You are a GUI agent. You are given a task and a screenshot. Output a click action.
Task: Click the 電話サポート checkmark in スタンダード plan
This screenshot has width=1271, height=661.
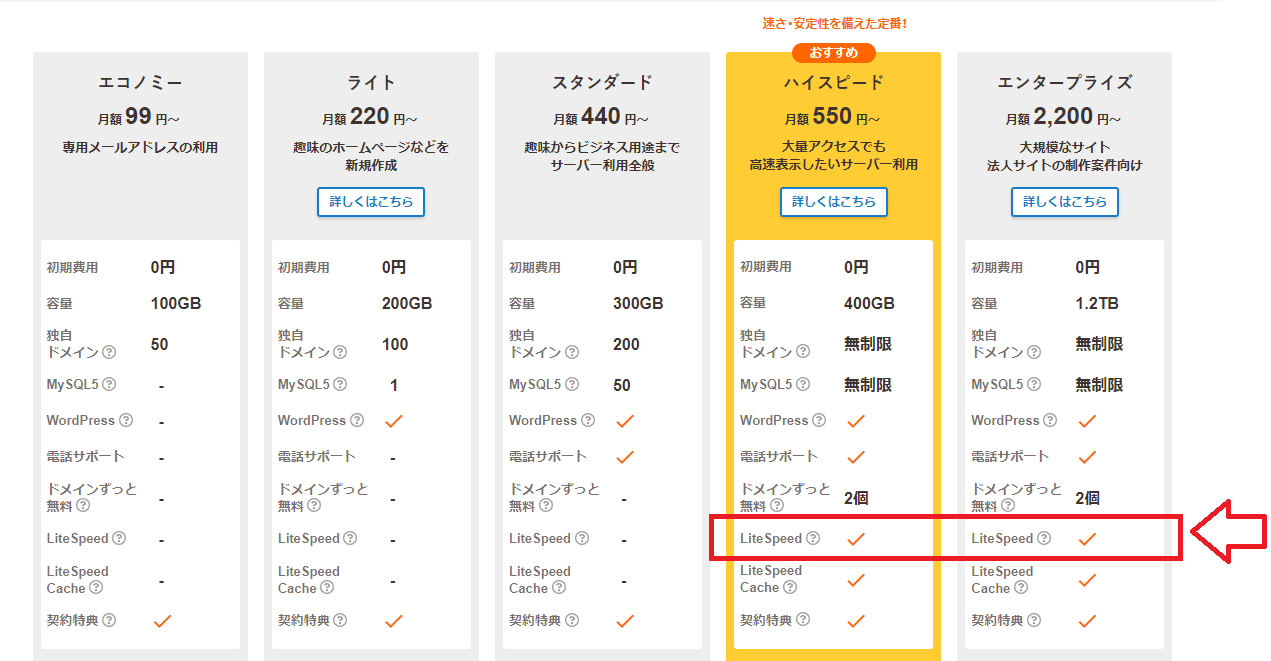625,457
